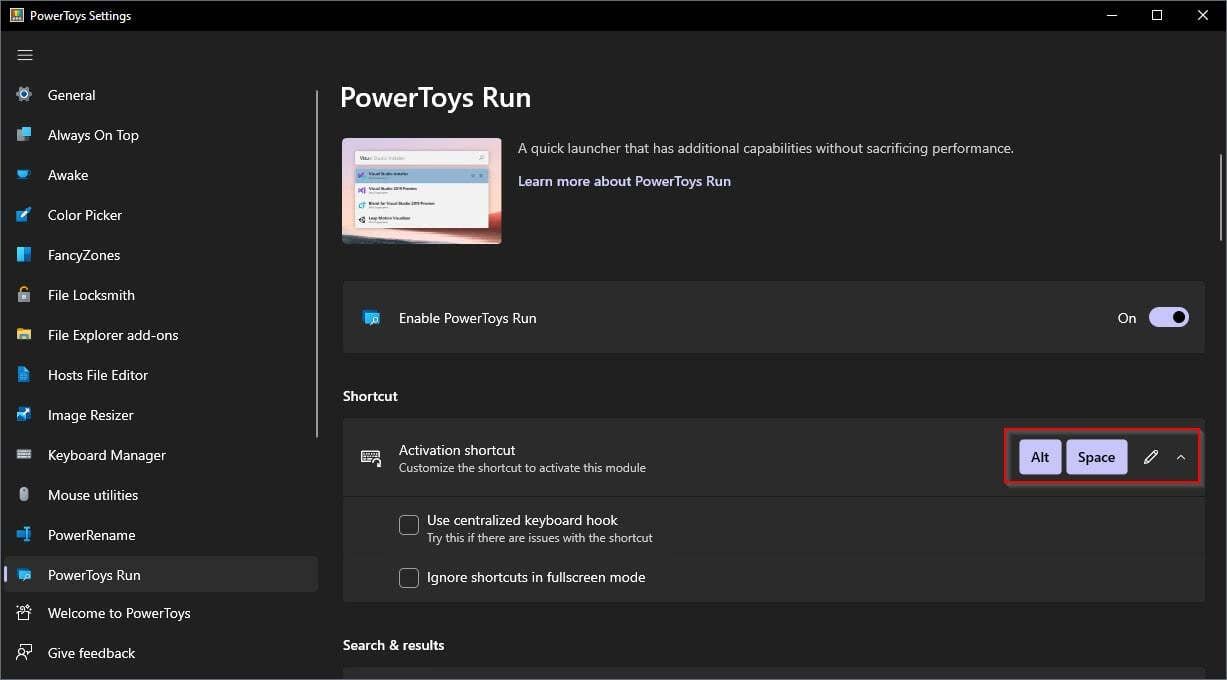Click the Alt key button
The height and width of the screenshot is (680, 1227).
coord(1040,457)
